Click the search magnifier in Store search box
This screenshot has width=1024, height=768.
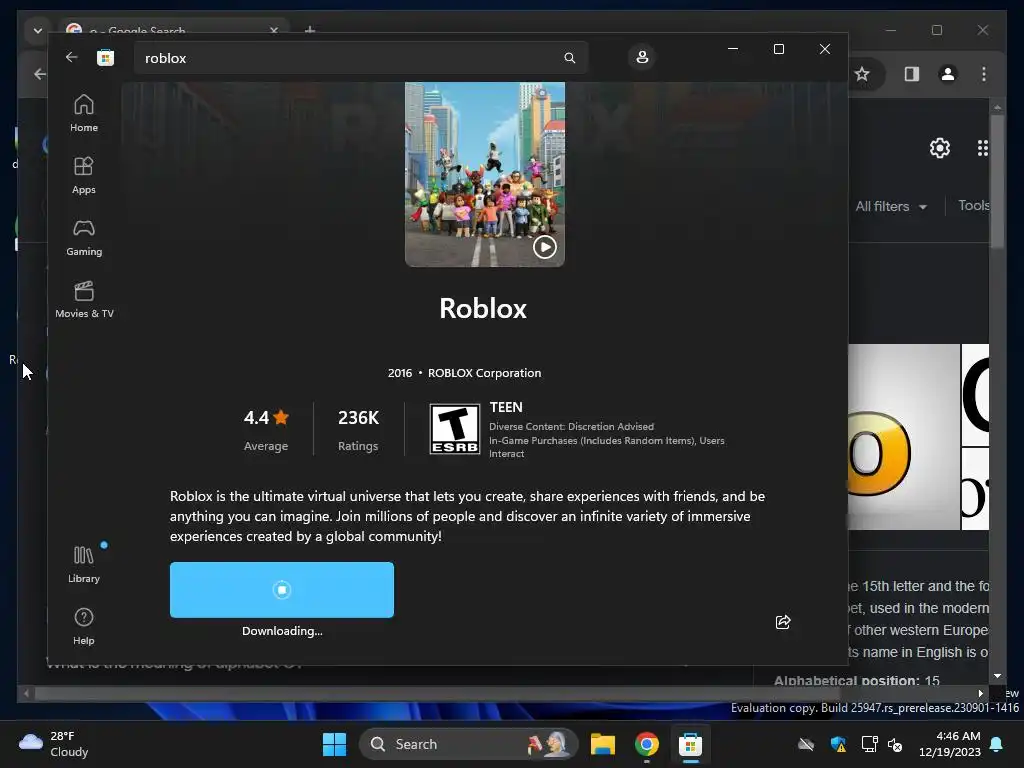pos(569,57)
